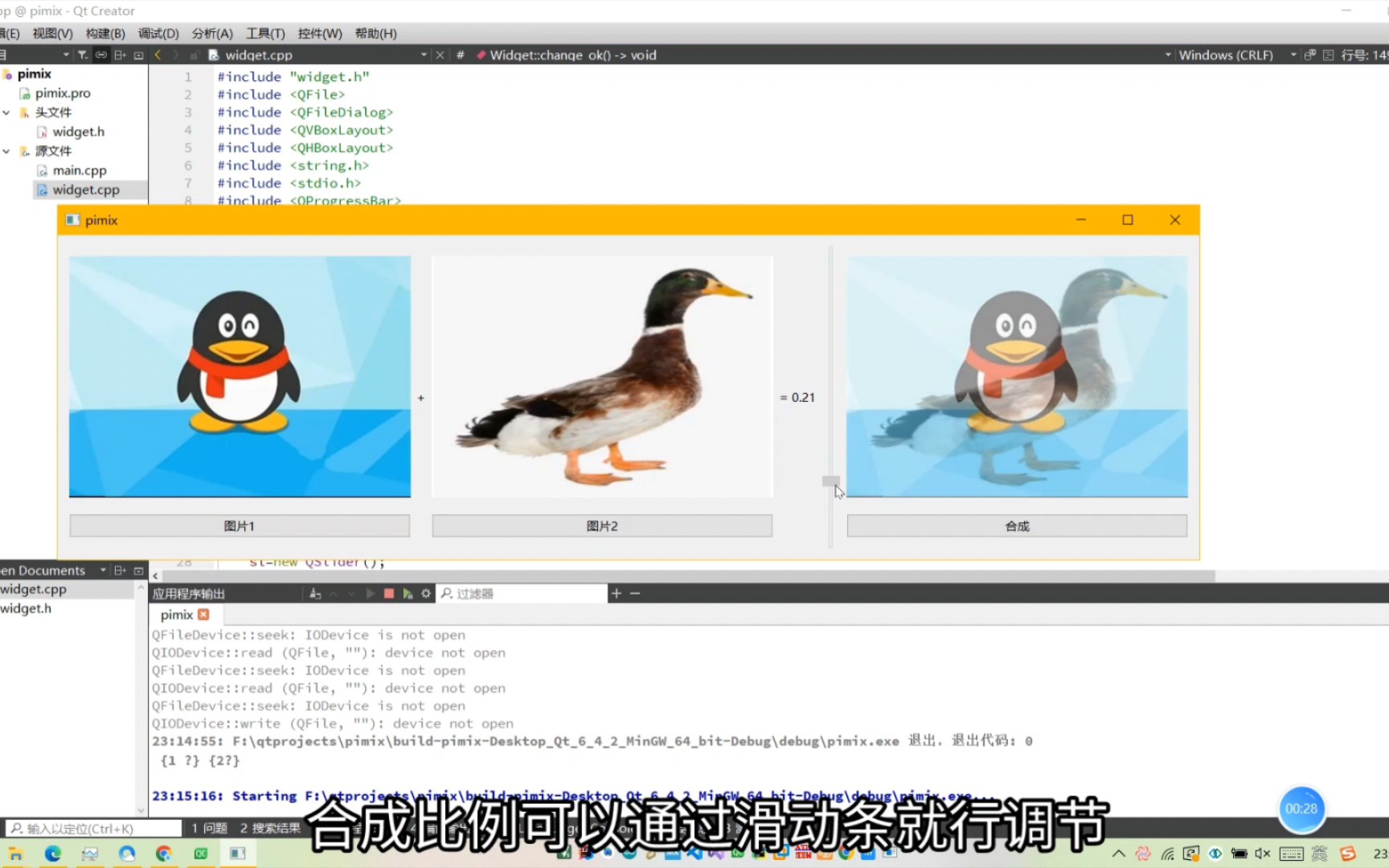Open the Open Documents pane dropdown
The image size is (1389, 868).
(x=103, y=570)
